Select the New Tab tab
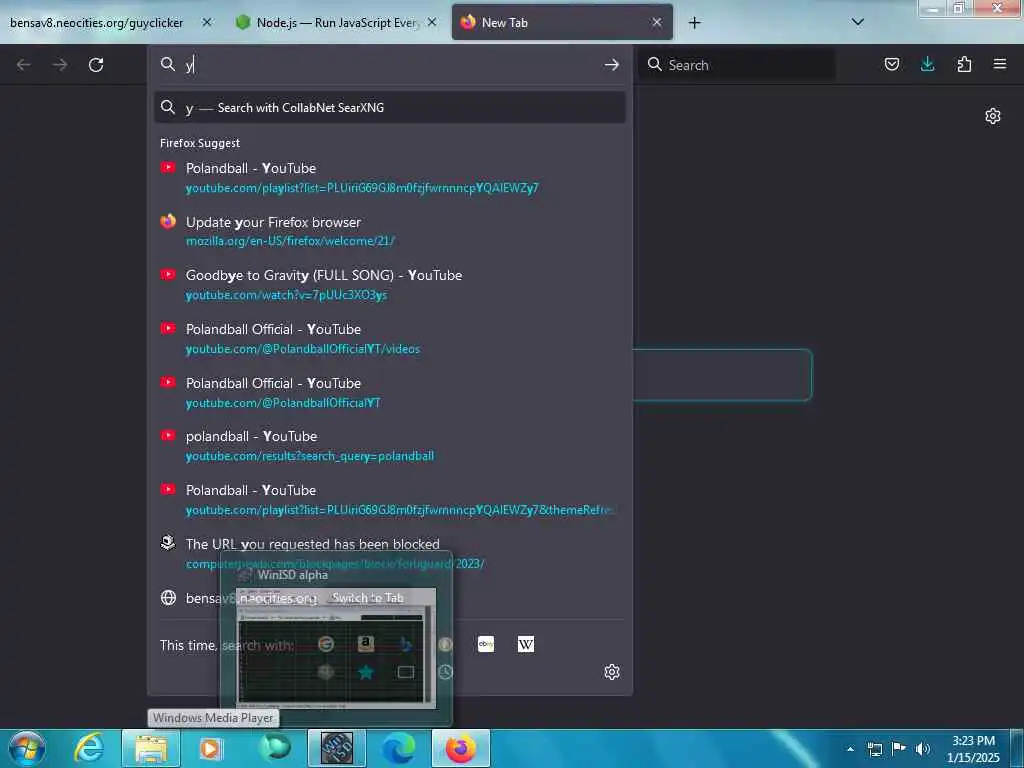 (562, 23)
